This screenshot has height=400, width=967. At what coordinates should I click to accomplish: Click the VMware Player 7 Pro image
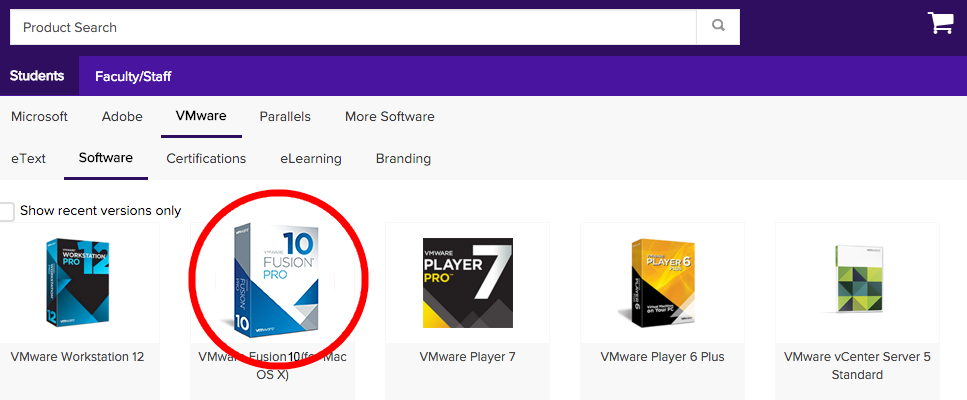pos(467,283)
